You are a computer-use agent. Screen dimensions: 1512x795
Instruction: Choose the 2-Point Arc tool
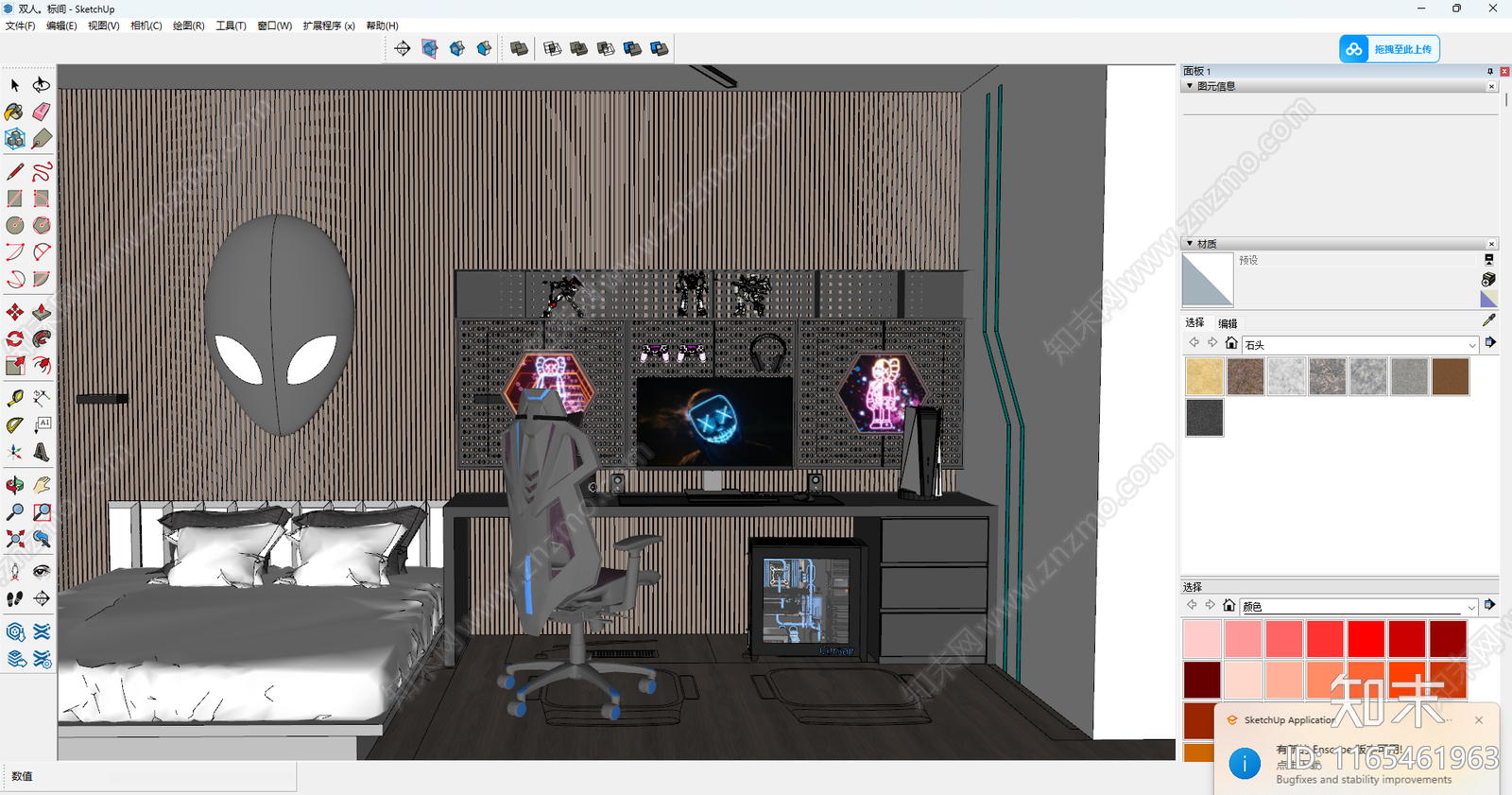(42, 252)
